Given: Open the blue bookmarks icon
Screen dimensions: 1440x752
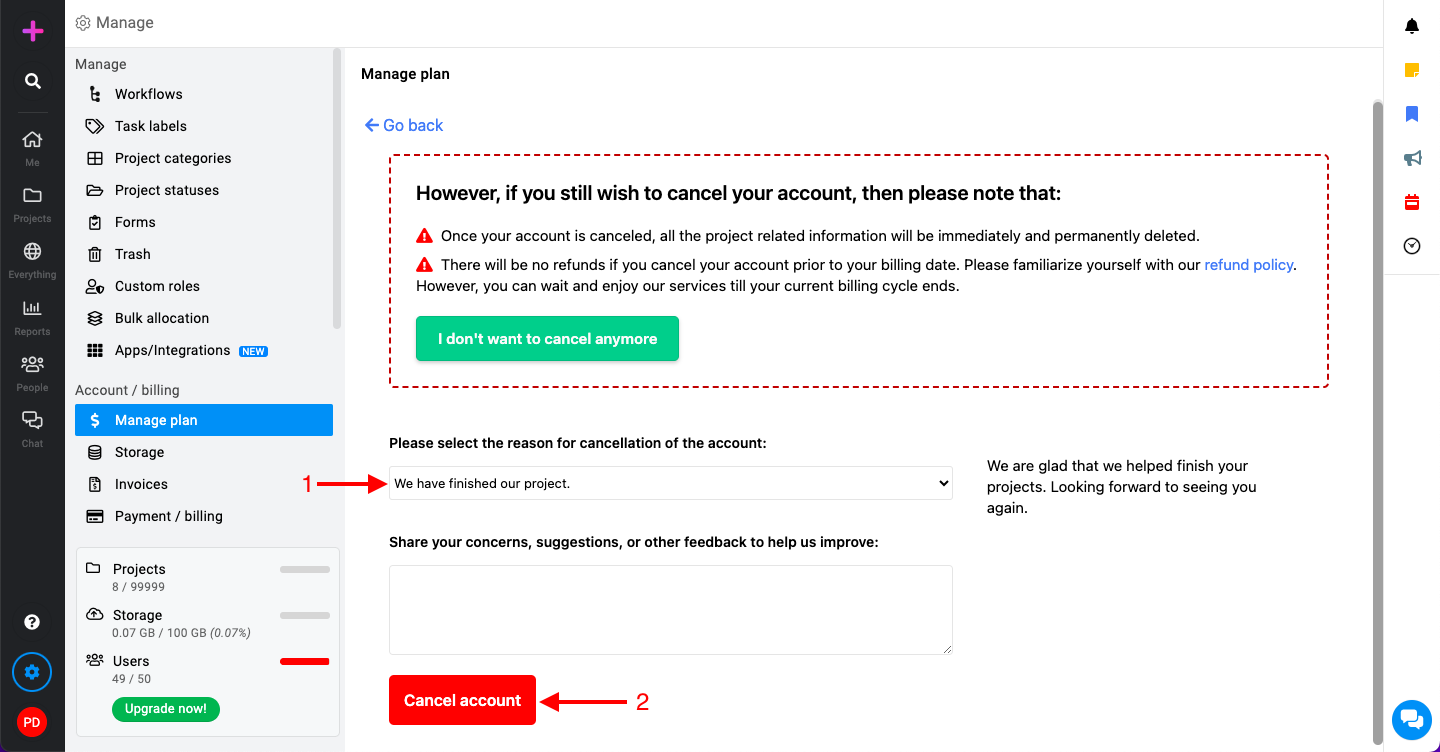Looking at the screenshot, I should tap(1412, 114).
